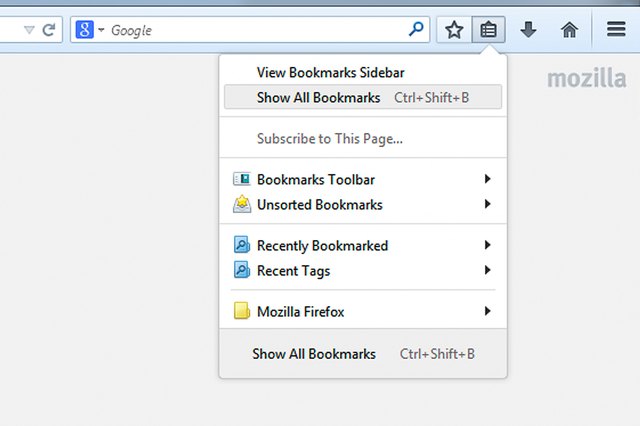
Task: Open the search engine dropdown arrow
Action: pyautogui.click(x=101, y=30)
